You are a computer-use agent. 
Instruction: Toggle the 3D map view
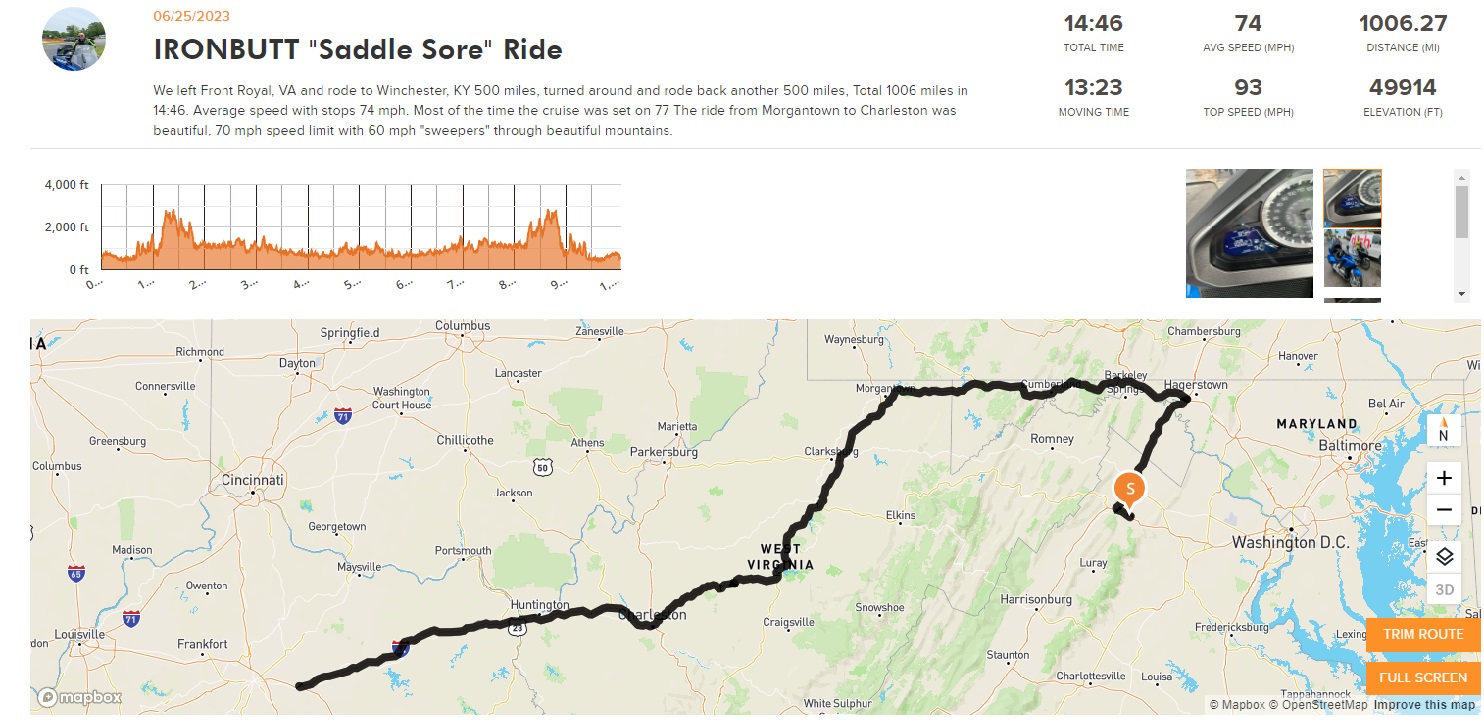pos(1444,589)
